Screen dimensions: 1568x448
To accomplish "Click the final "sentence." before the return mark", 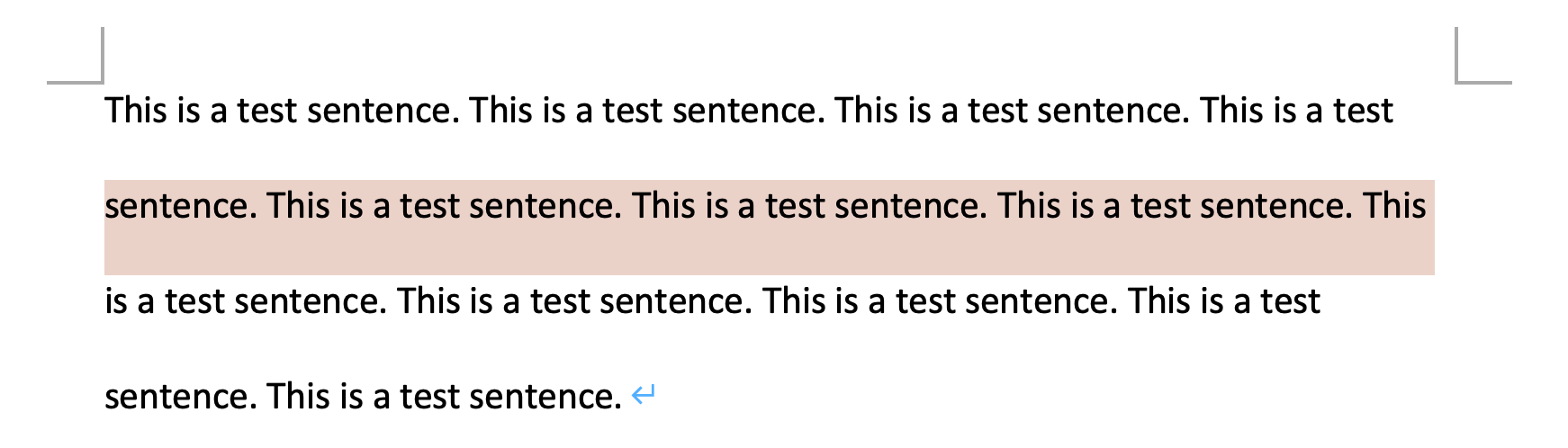I will [x=546, y=397].
